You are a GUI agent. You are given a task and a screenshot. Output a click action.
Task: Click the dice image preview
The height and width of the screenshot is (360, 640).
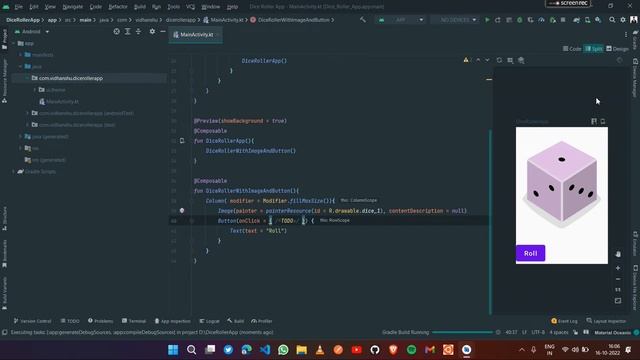(562, 185)
